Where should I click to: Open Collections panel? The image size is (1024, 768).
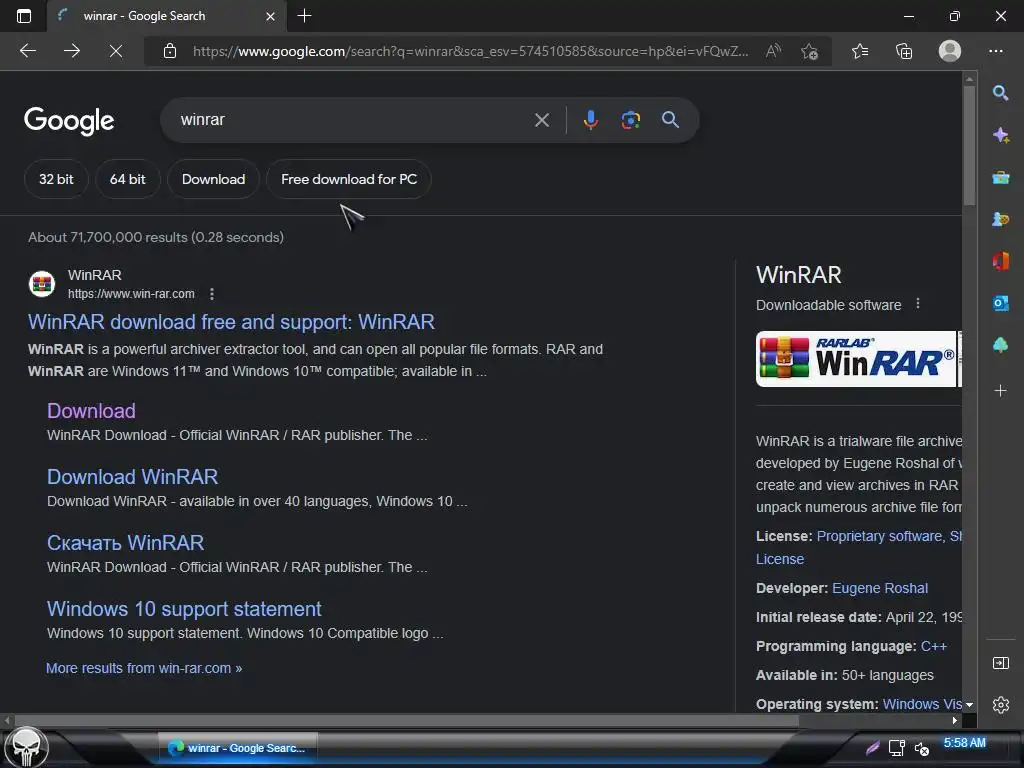[904, 51]
